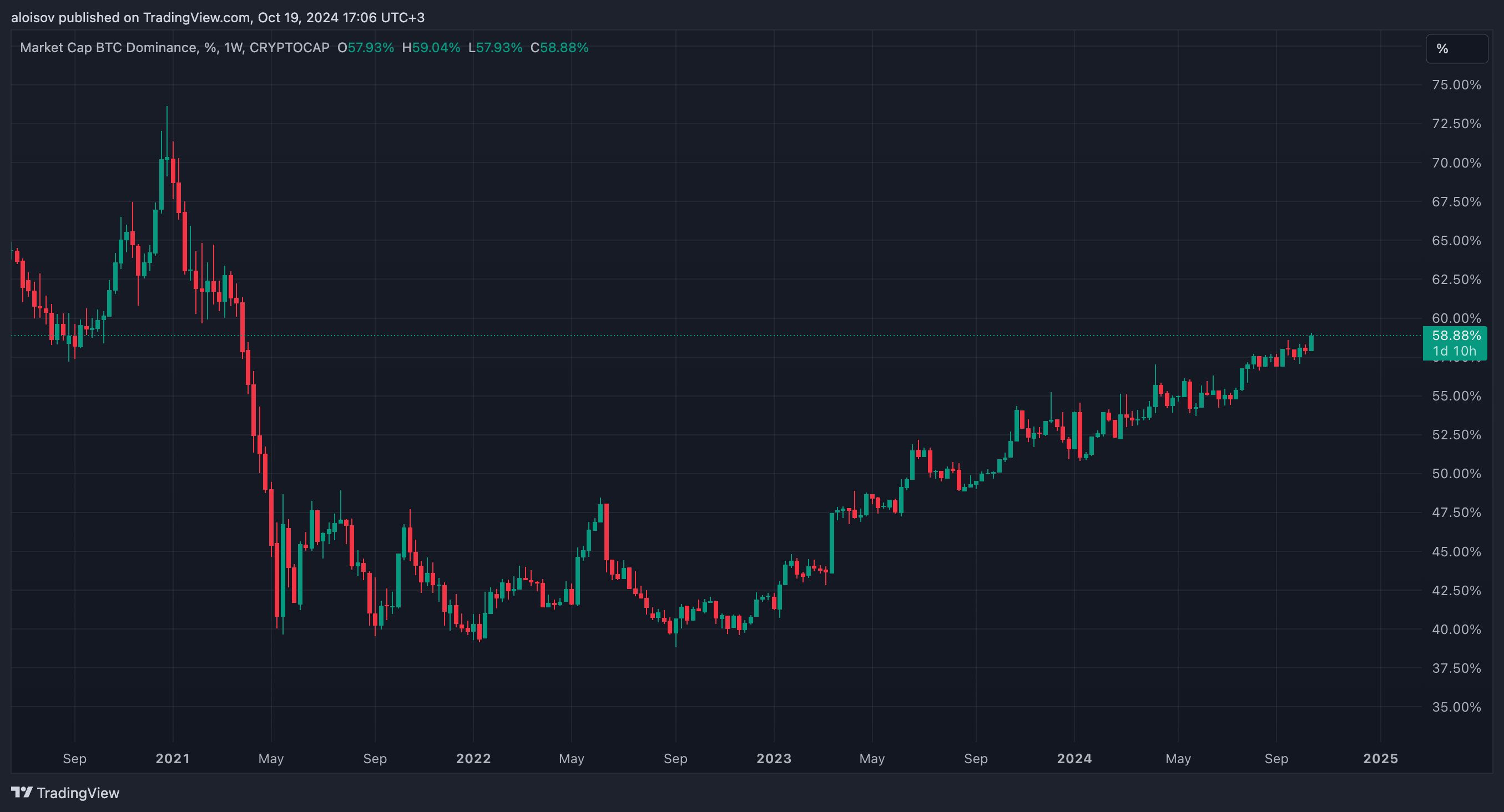Click the Market Cap BTC Dominance title

108,48
